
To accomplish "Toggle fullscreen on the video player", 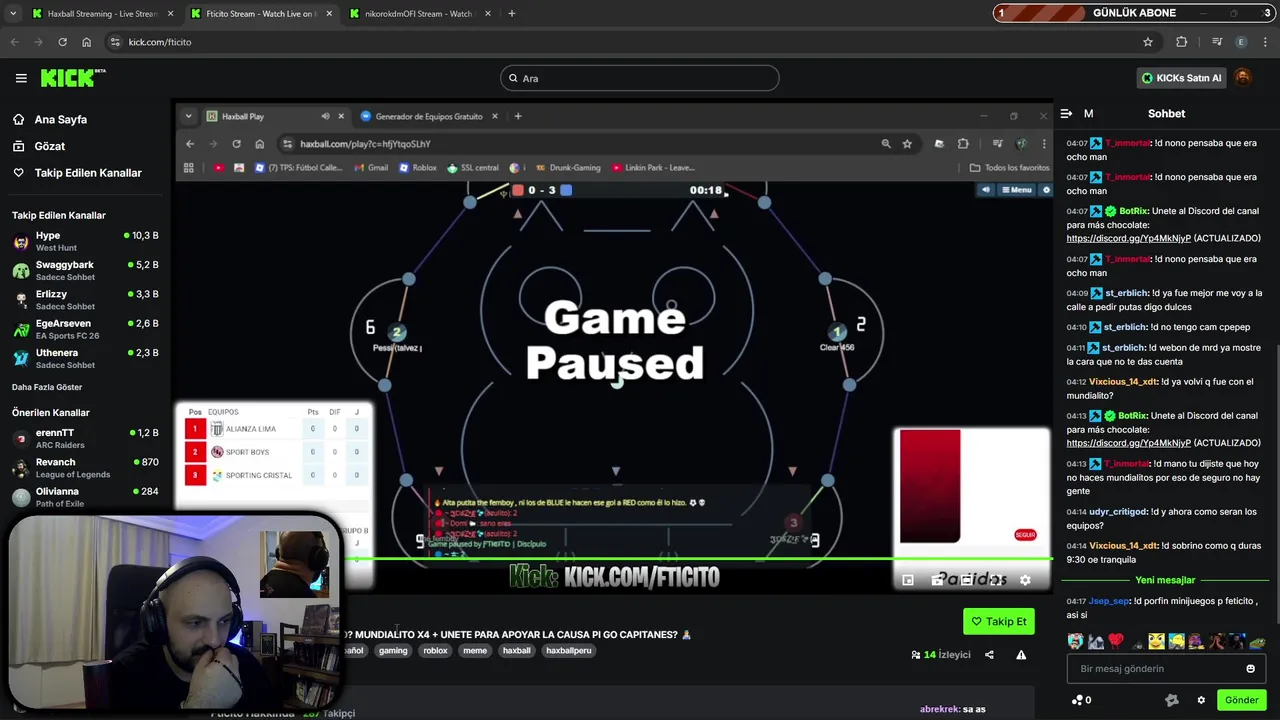I will click(996, 580).
